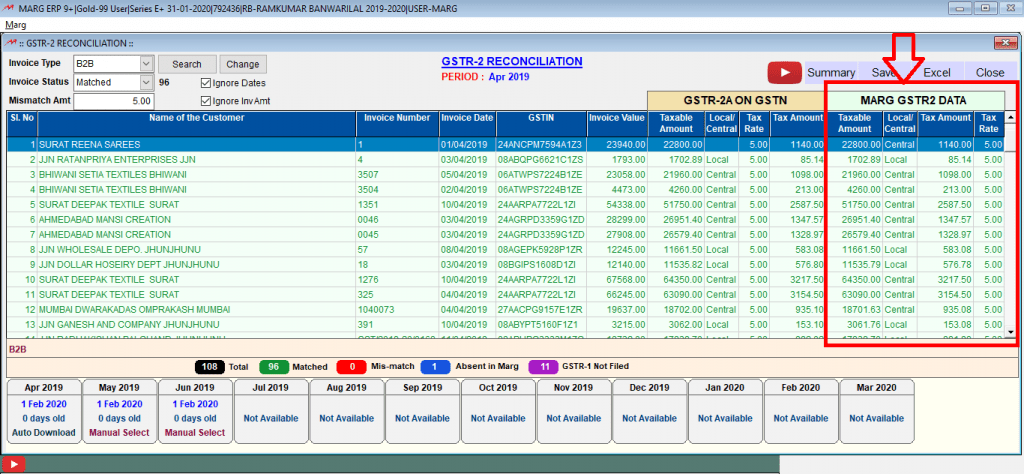Click the GSTR-2 RECONCILIATION title link
This screenshot has width=1024, height=474.
tap(512, 61)
